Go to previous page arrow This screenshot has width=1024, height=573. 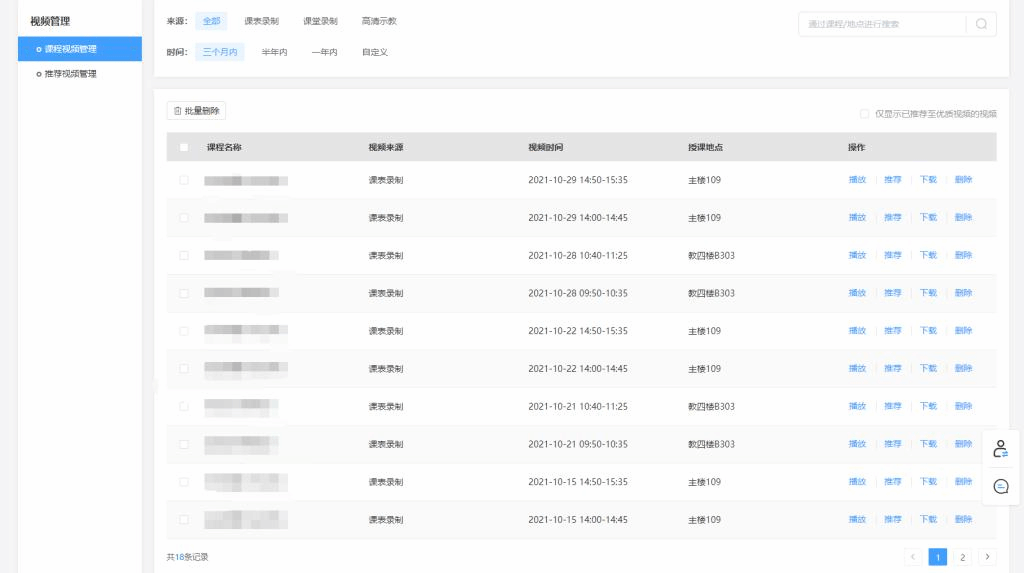click(913, 557)
